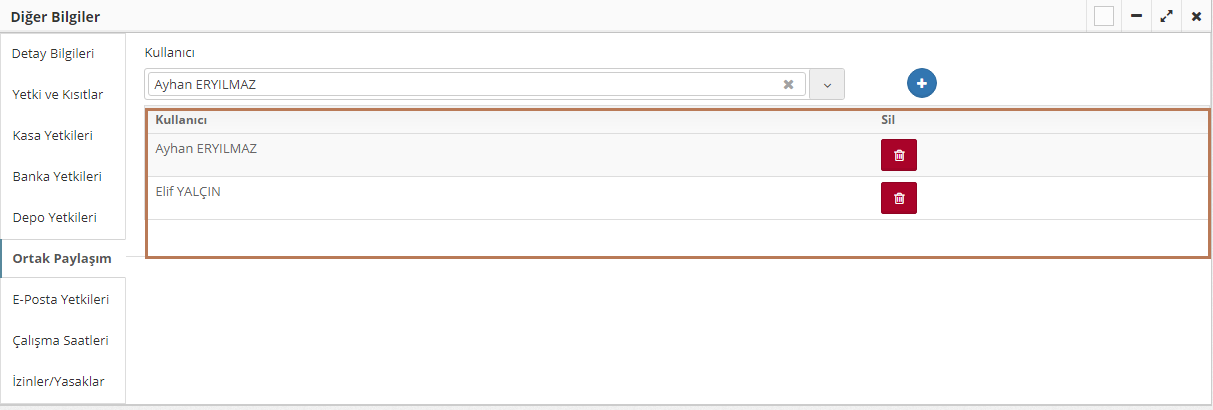Screen dimensions: 1213x410
Task: Minimize the Diğer Bilgiler panel
Action: 1136,16
